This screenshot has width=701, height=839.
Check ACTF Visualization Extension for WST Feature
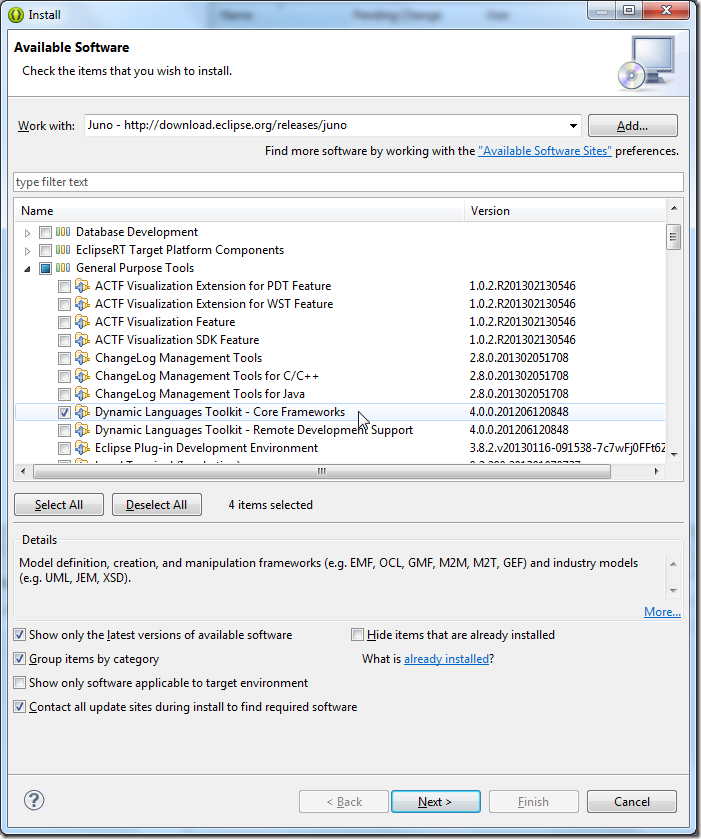64,305
